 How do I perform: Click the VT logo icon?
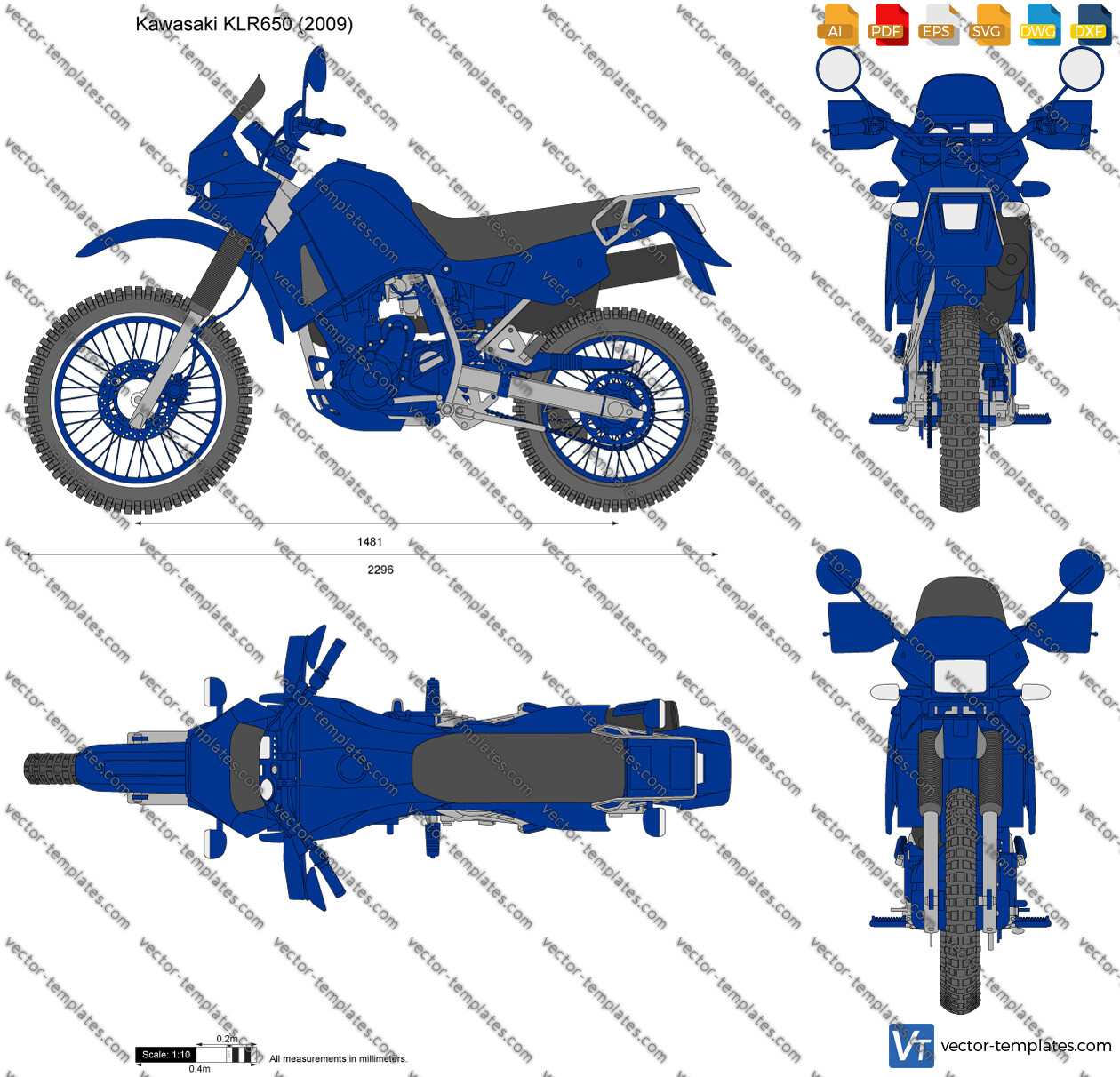[x=911, y=1046]
